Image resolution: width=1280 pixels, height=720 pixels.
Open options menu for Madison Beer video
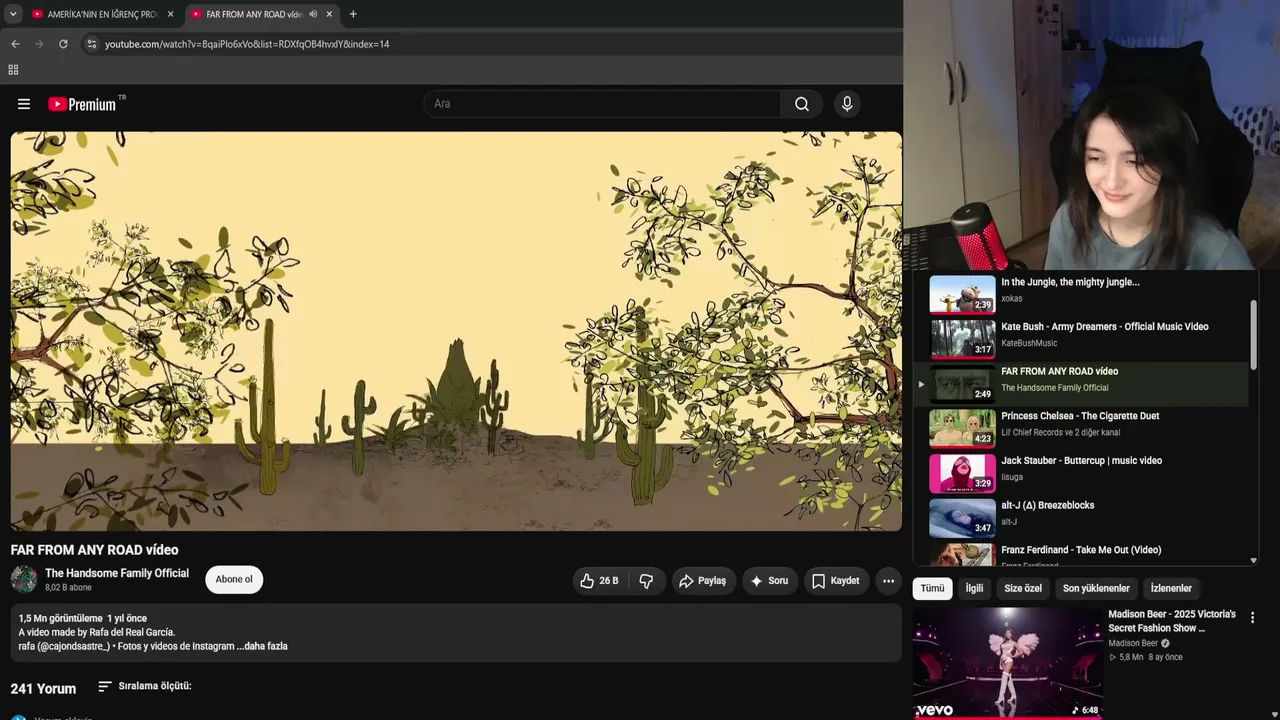[x=1252, y=618]
